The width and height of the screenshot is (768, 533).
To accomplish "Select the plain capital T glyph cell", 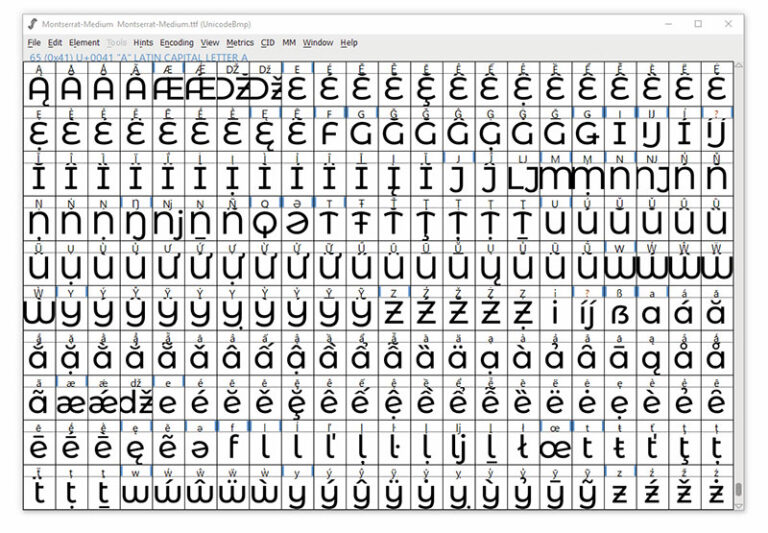I will pos(330,218).
